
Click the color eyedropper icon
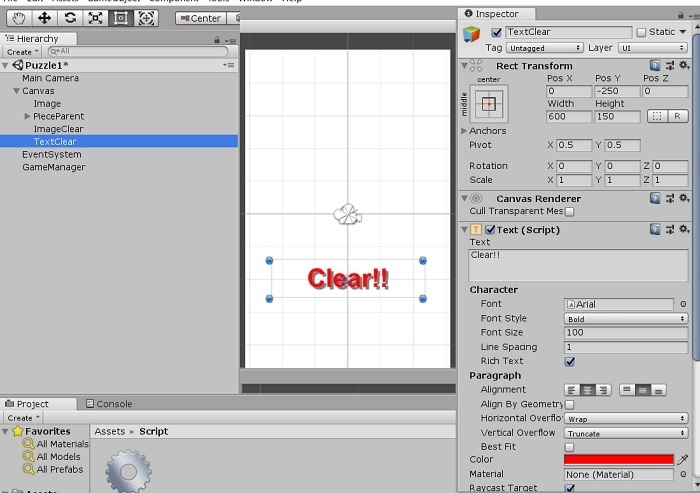click(683, 460)
